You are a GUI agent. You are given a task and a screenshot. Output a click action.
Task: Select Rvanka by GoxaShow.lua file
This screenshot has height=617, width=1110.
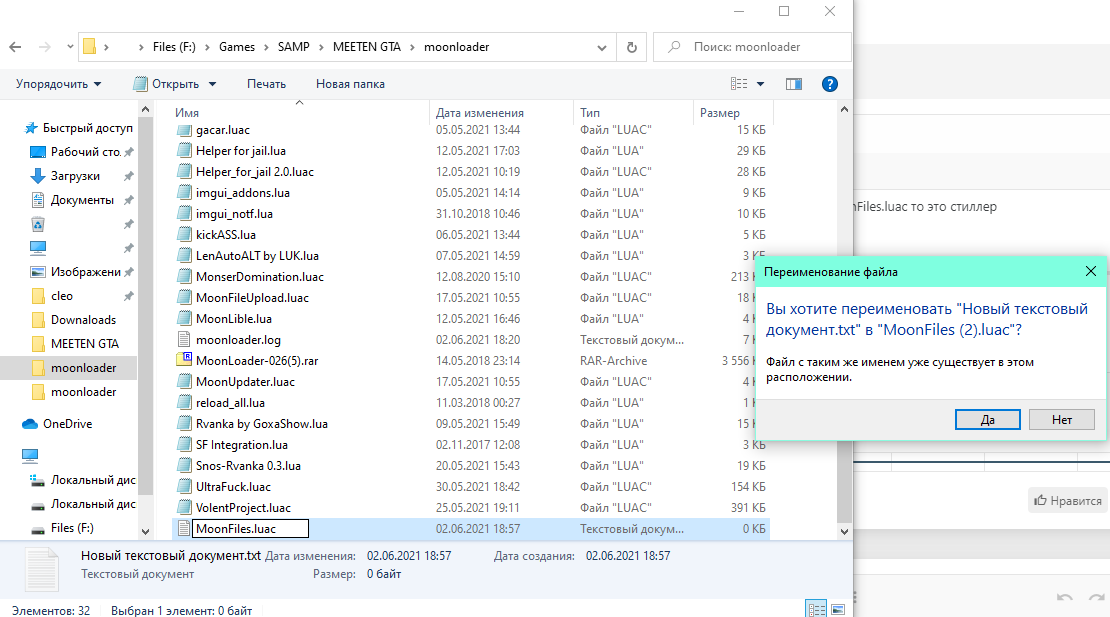click(261, 424)
